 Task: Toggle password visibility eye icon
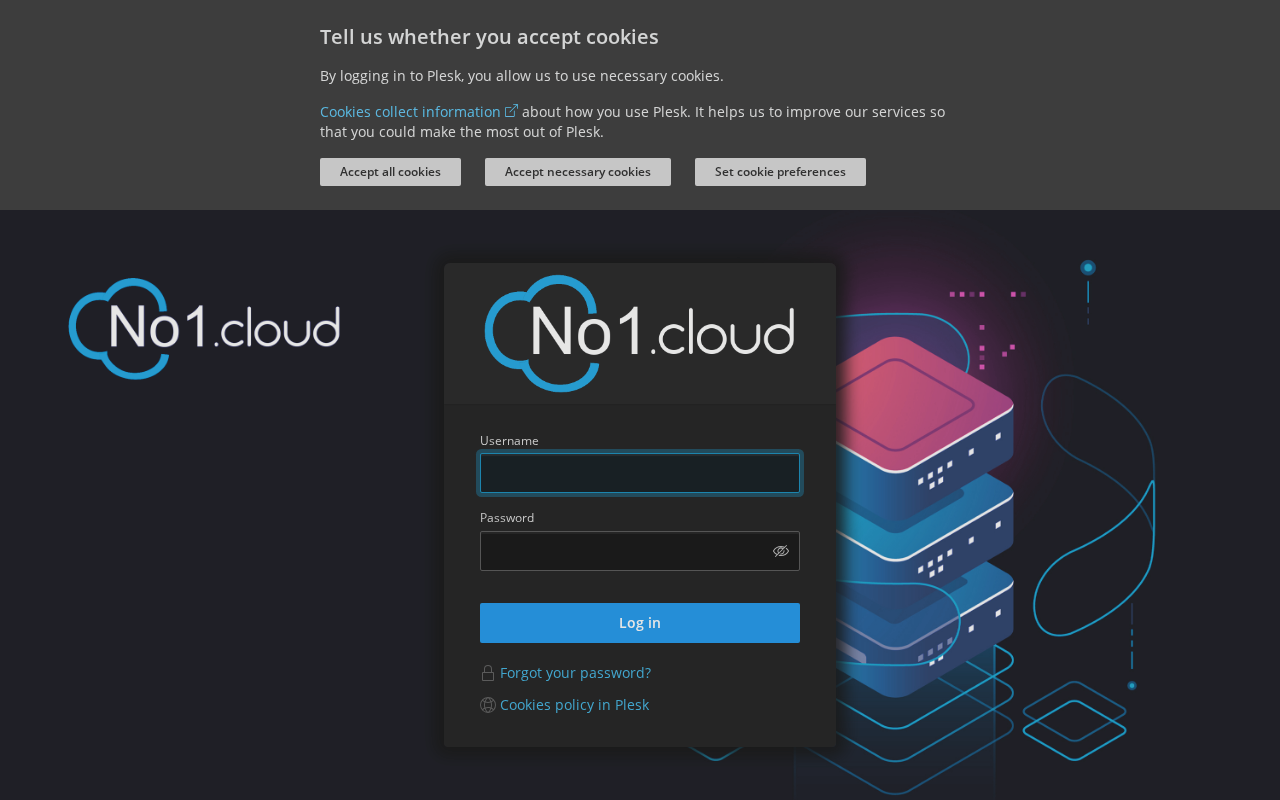(781, 551)
